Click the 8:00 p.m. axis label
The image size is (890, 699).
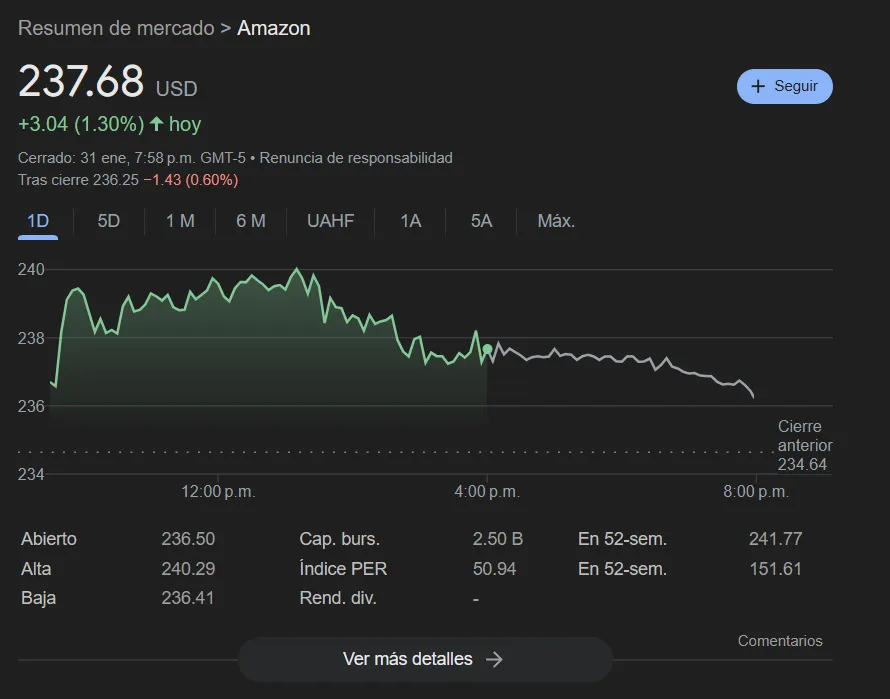756,492
